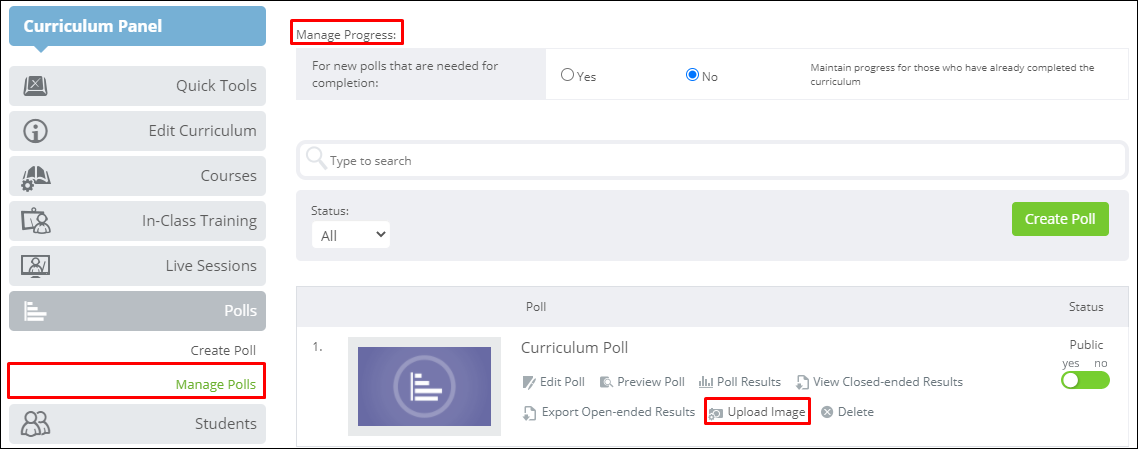The image size is (1138, 449).
Task: Click the Edit Curriculum info icon
Action: (x=36, y=131)
